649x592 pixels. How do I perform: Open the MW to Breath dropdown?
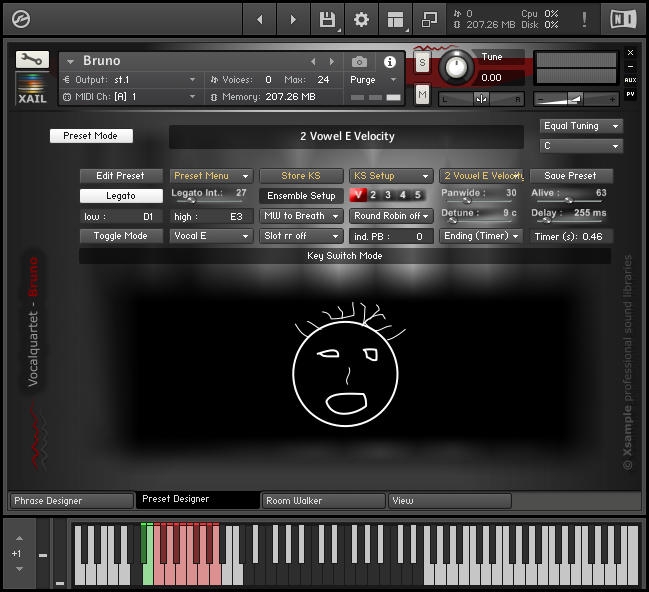[x=301, y=216]
